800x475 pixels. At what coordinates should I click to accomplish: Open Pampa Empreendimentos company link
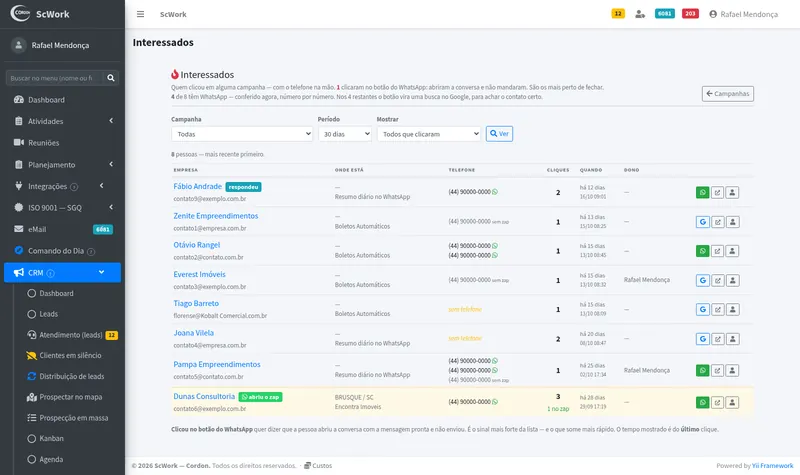[x=217, y=364]
